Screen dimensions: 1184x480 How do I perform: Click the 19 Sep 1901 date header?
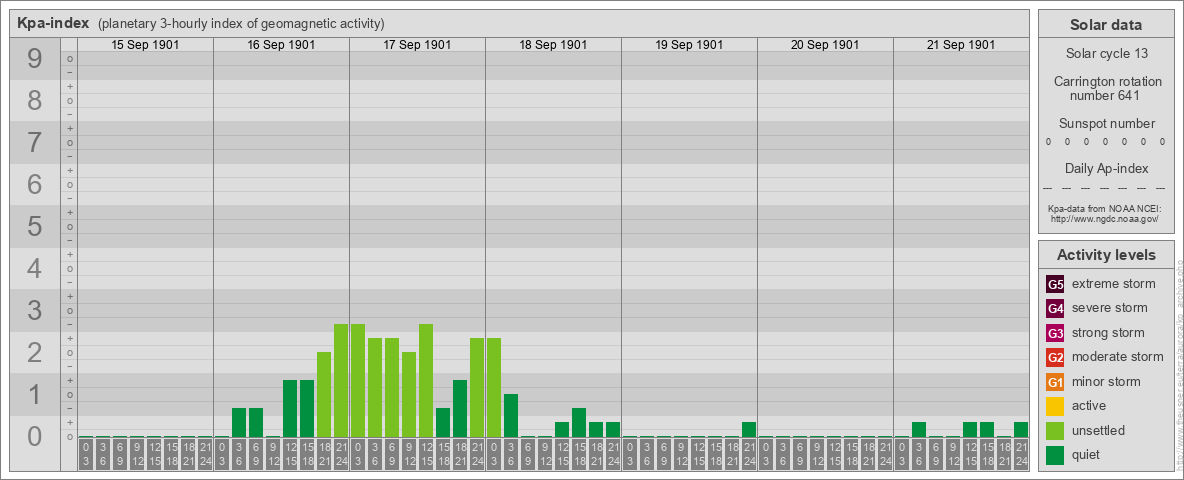point(689,45)
